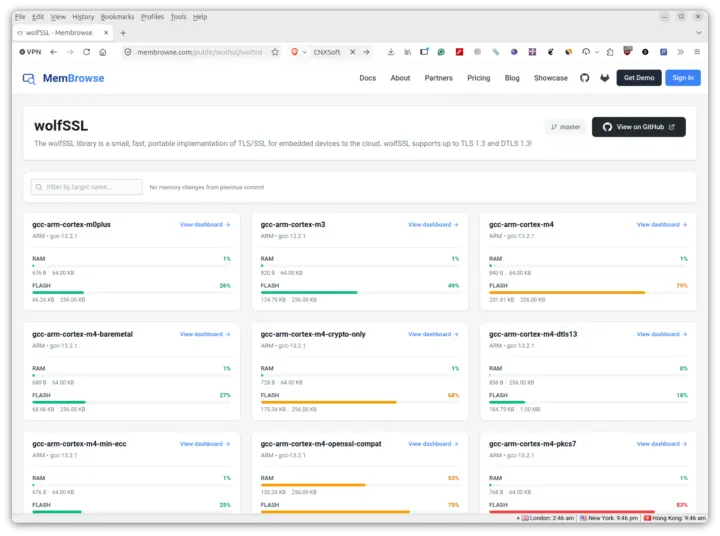The width and height of the screenshot is (720, 536).
Task: Open the search engine dropdown arrow
Action: click(304, 52)
